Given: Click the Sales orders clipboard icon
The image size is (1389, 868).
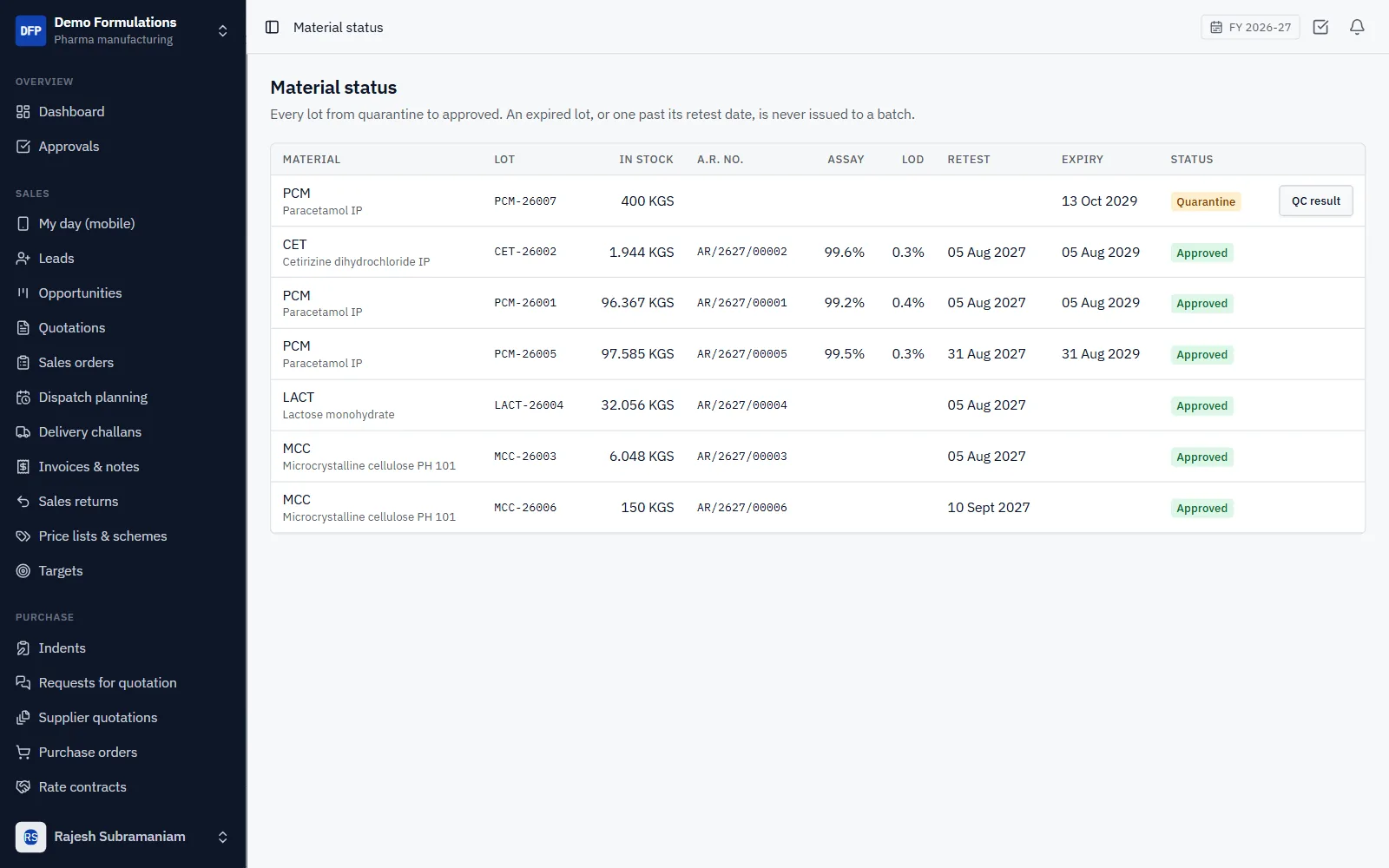Looking at the screenshot, I should tap(23, 363).
